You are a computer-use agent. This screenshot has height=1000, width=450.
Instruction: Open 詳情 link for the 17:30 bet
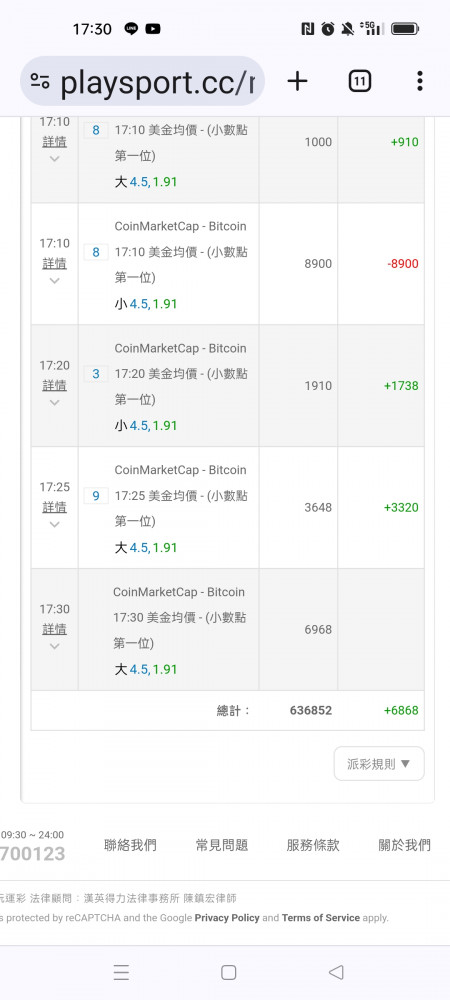tap(54, 629)
